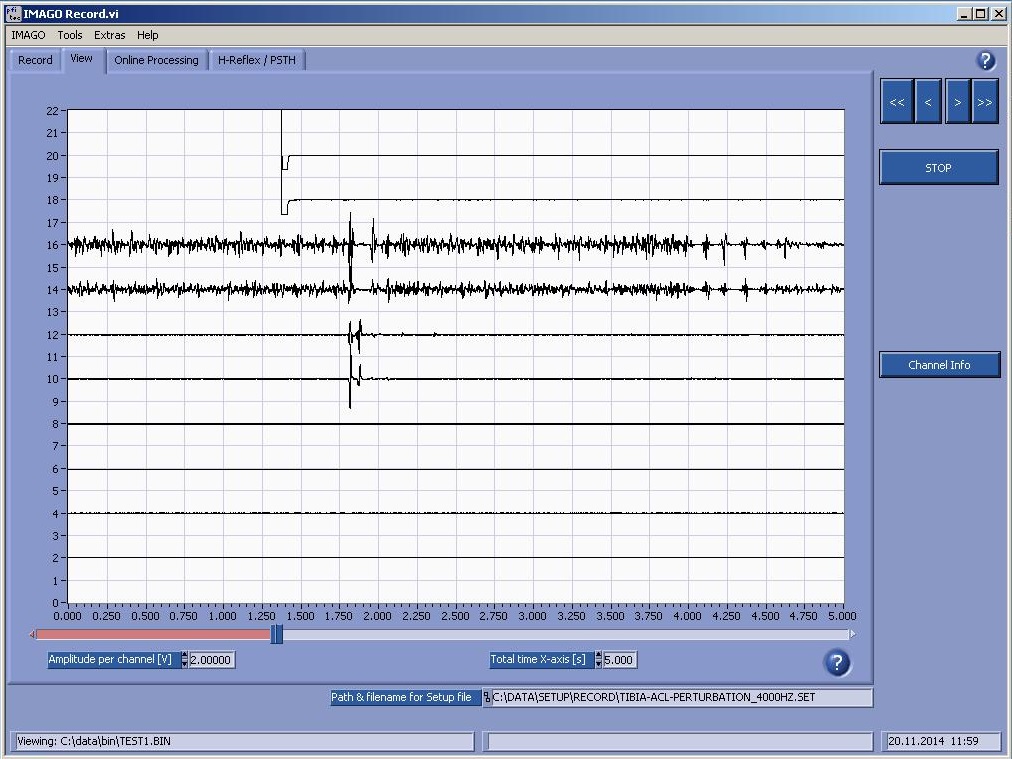Open the IMAGO menu

tap(28, 35)
